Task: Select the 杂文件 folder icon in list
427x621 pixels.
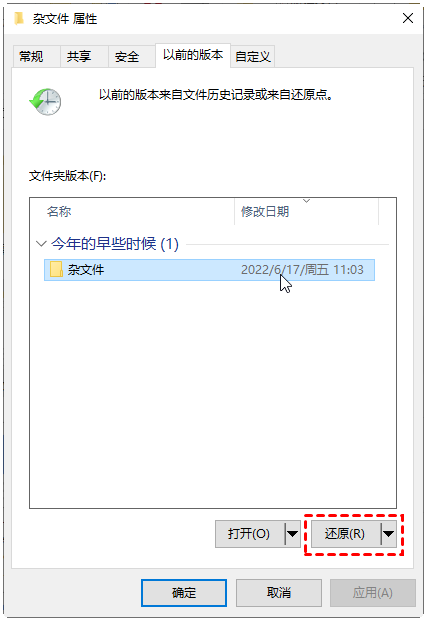Action: tap(56, 270)
